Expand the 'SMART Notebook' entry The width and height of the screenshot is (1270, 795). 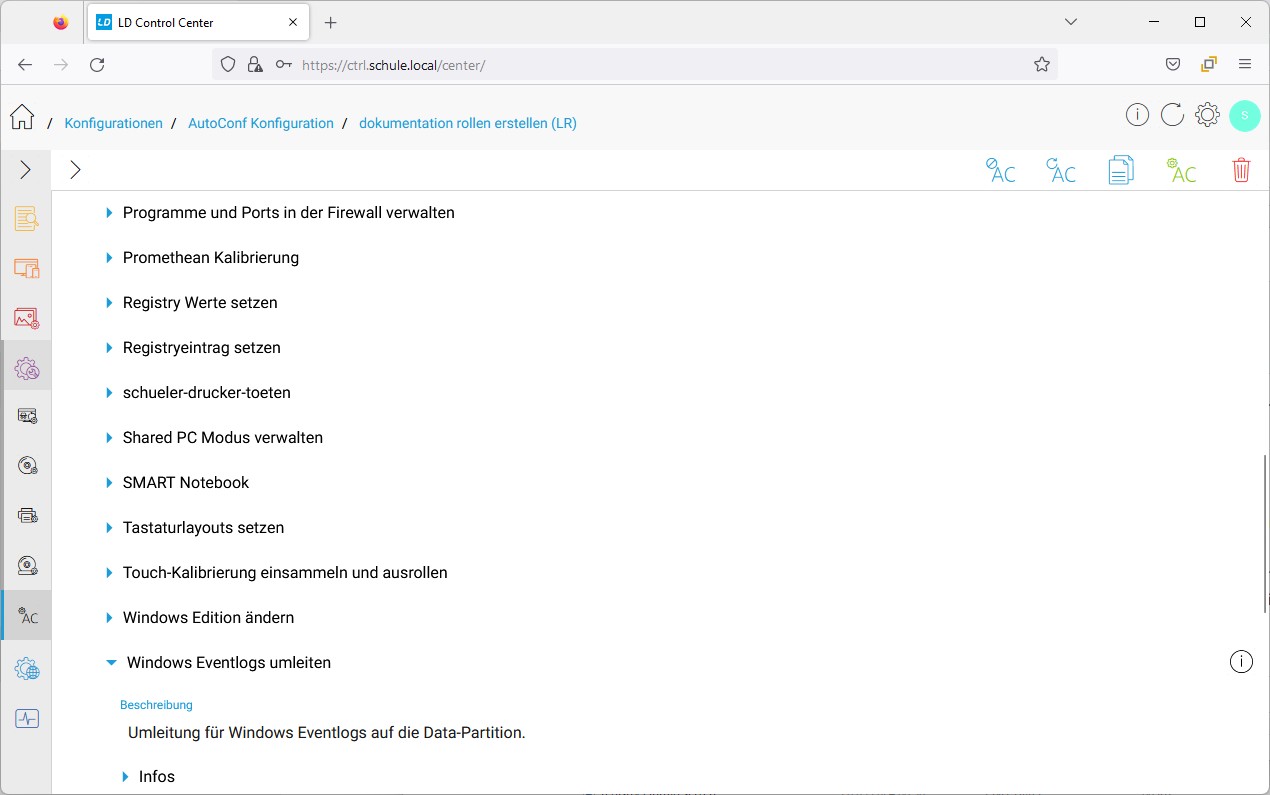pyautogui.click(x=109, y=482)
